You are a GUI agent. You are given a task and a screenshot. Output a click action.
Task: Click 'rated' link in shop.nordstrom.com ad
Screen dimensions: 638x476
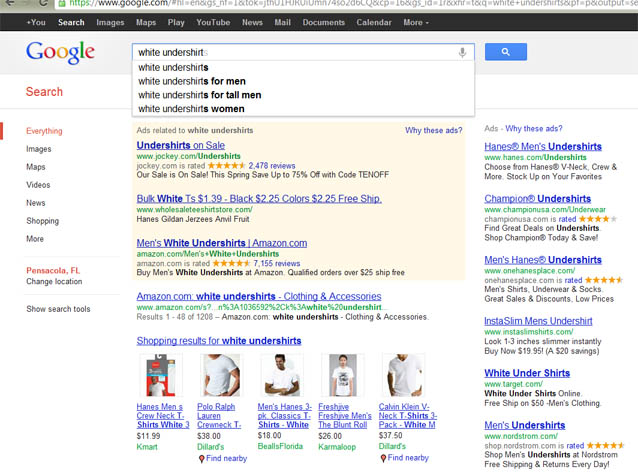tap(575, 445)
